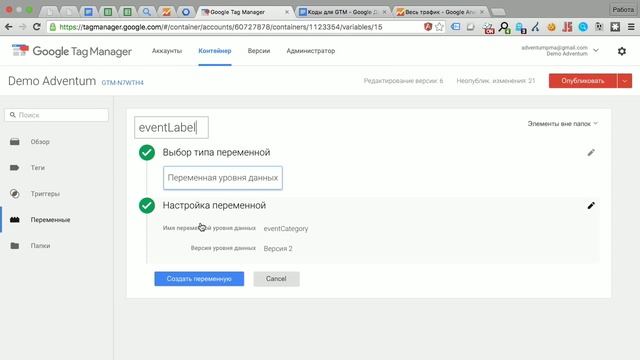Click the Demo Adventum container title

click(52, 81)
